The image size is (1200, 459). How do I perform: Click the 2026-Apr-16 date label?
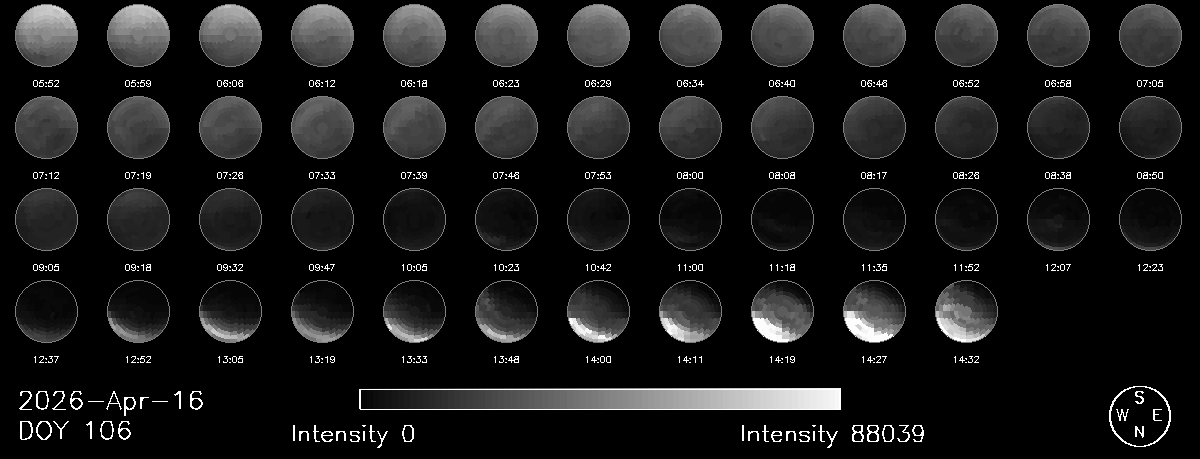pyautogui.click(x=111, y=401)
